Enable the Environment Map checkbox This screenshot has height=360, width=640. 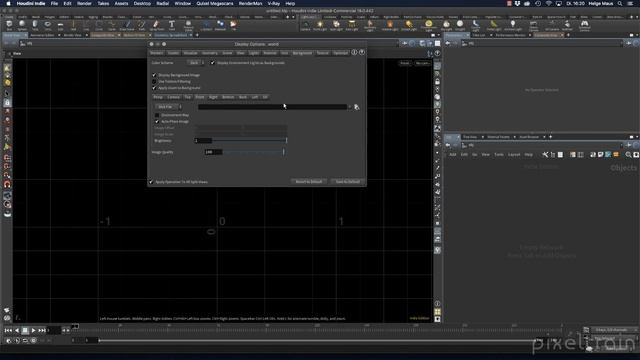click(x=157, y=115)
